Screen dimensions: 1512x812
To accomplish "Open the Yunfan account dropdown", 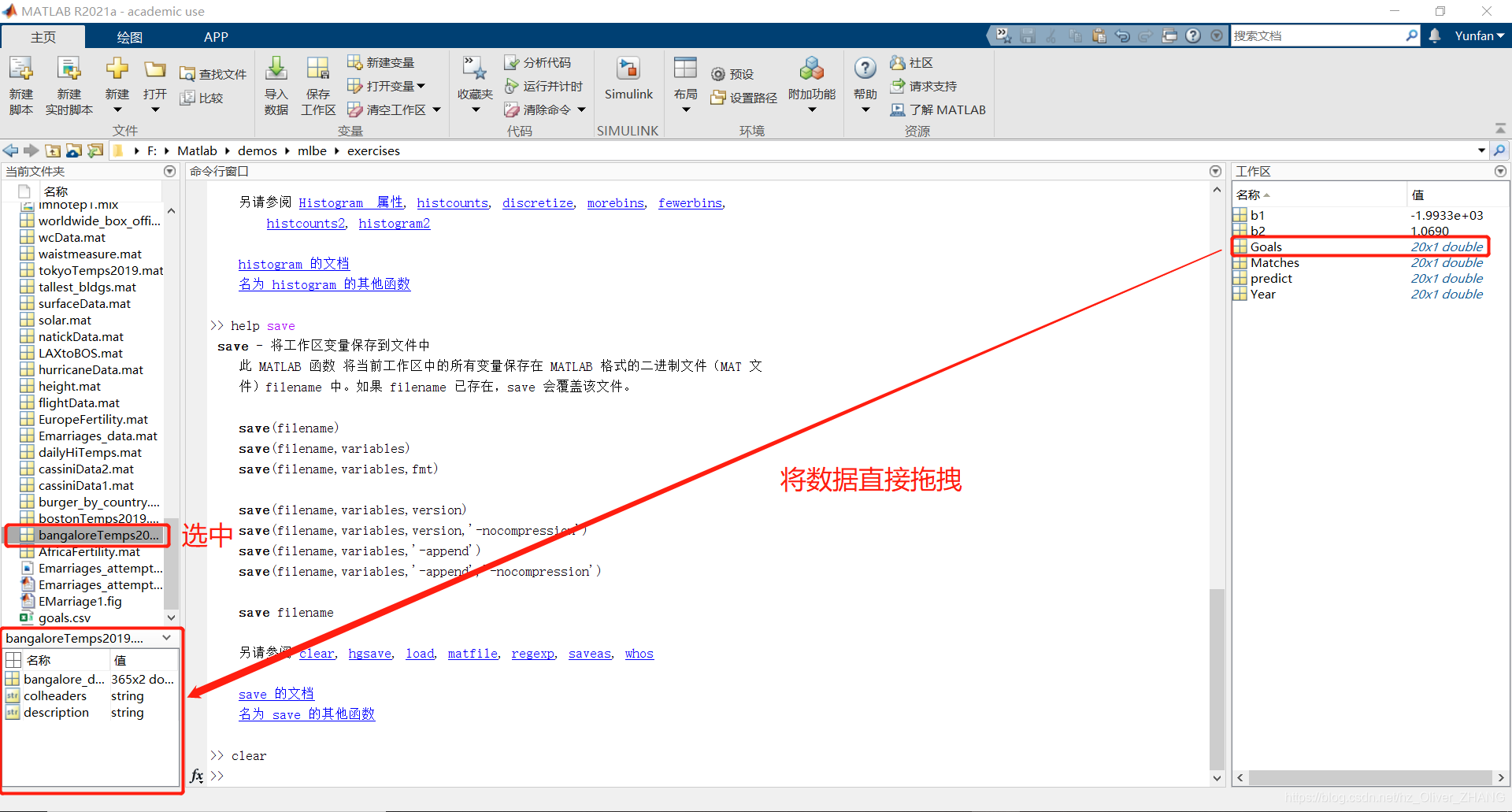I will pos(1480,35).
